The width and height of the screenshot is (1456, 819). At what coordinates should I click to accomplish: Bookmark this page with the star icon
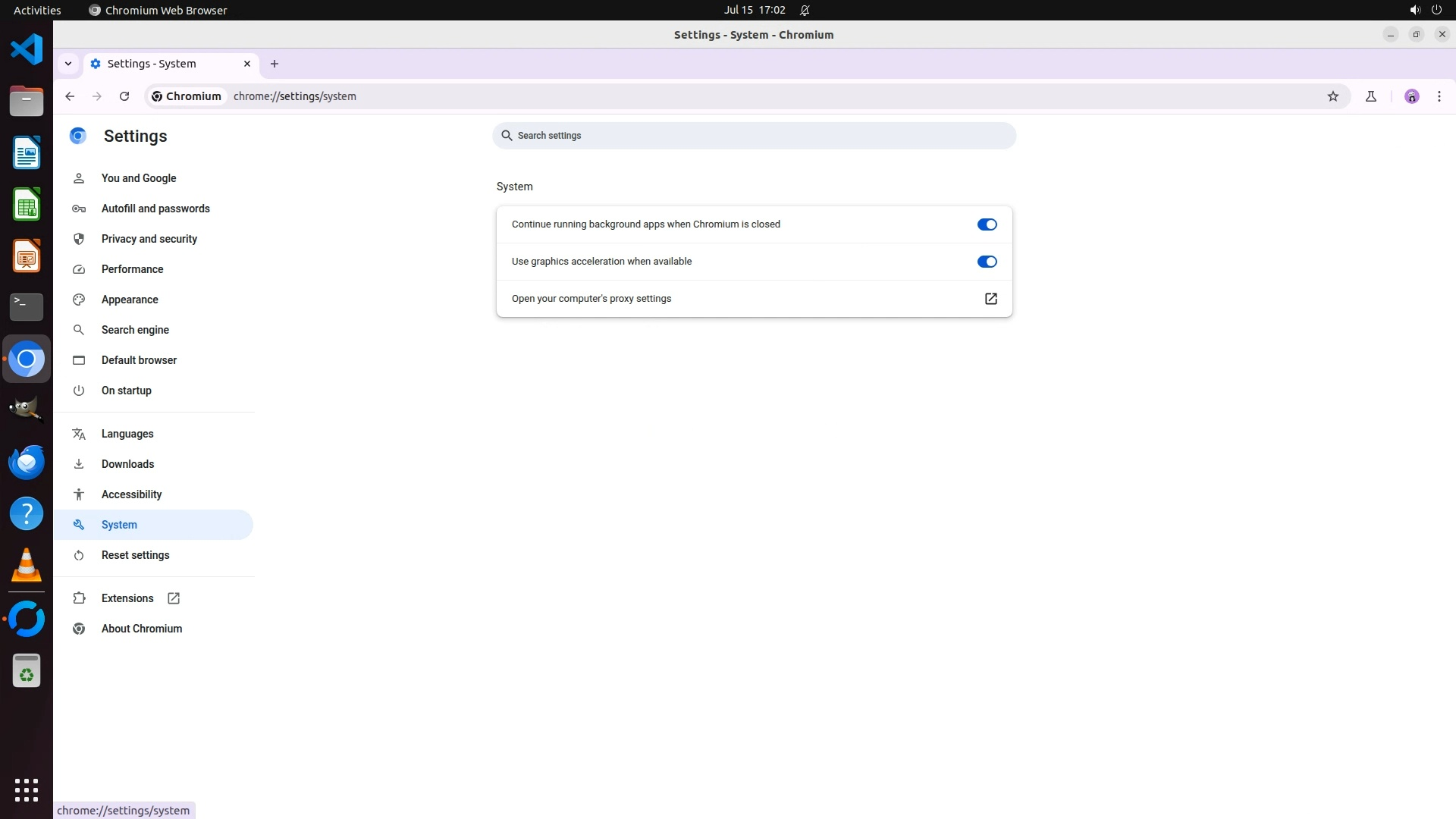[x=1333, y=96]
